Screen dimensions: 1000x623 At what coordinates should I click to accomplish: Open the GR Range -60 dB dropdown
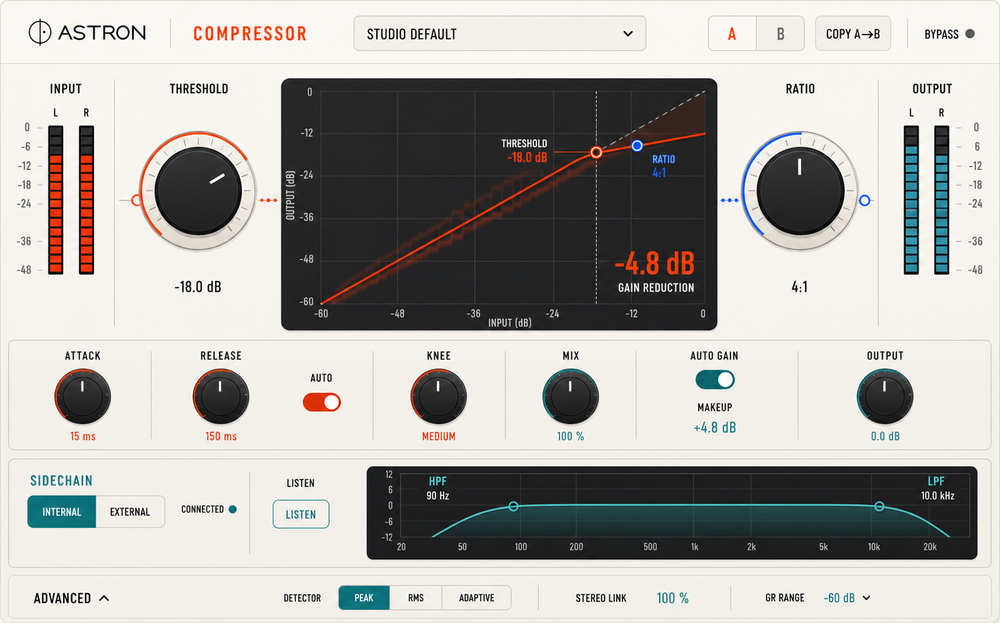tap(847, 598)
